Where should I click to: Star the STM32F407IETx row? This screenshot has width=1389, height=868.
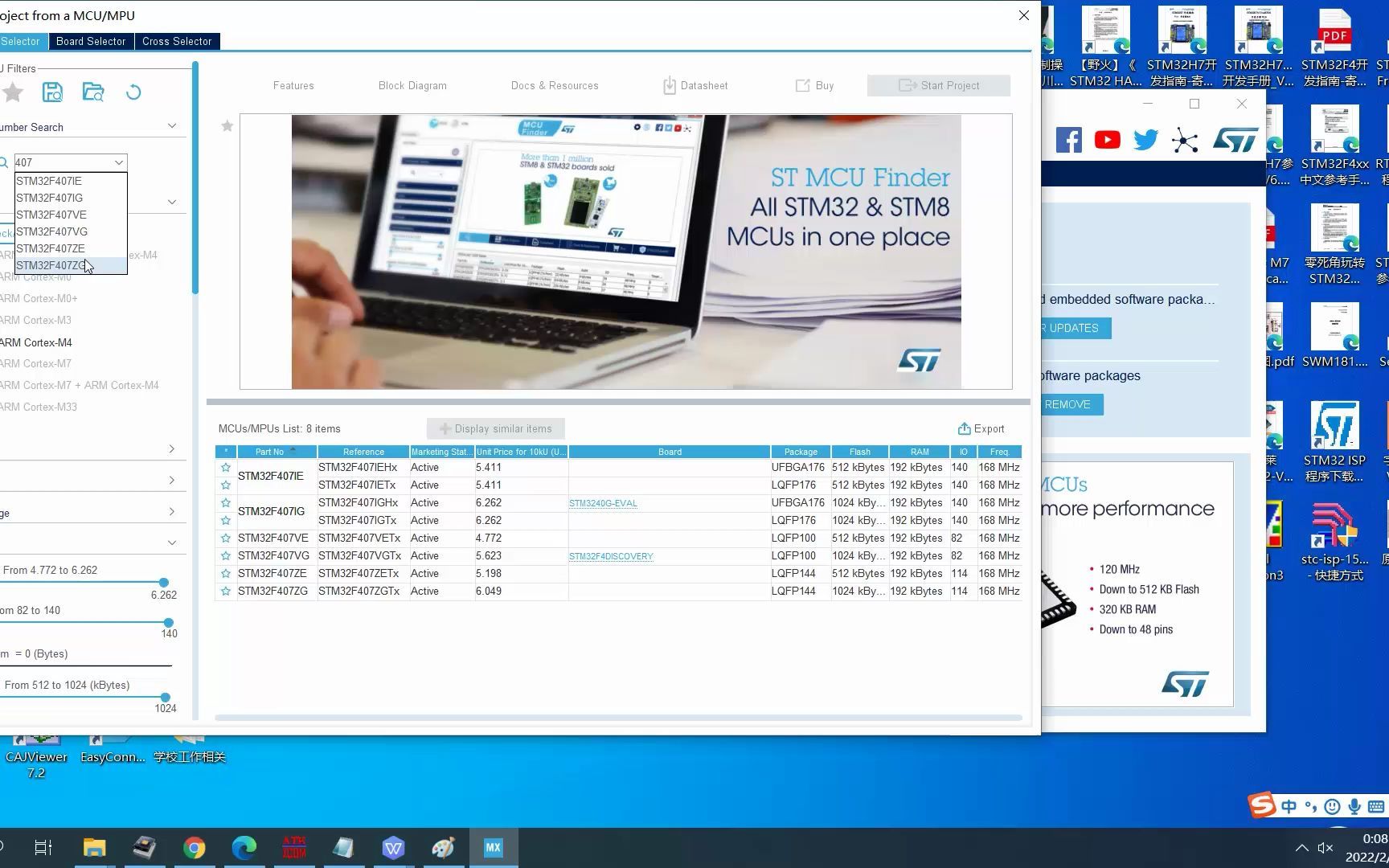(x=226, y=485)
